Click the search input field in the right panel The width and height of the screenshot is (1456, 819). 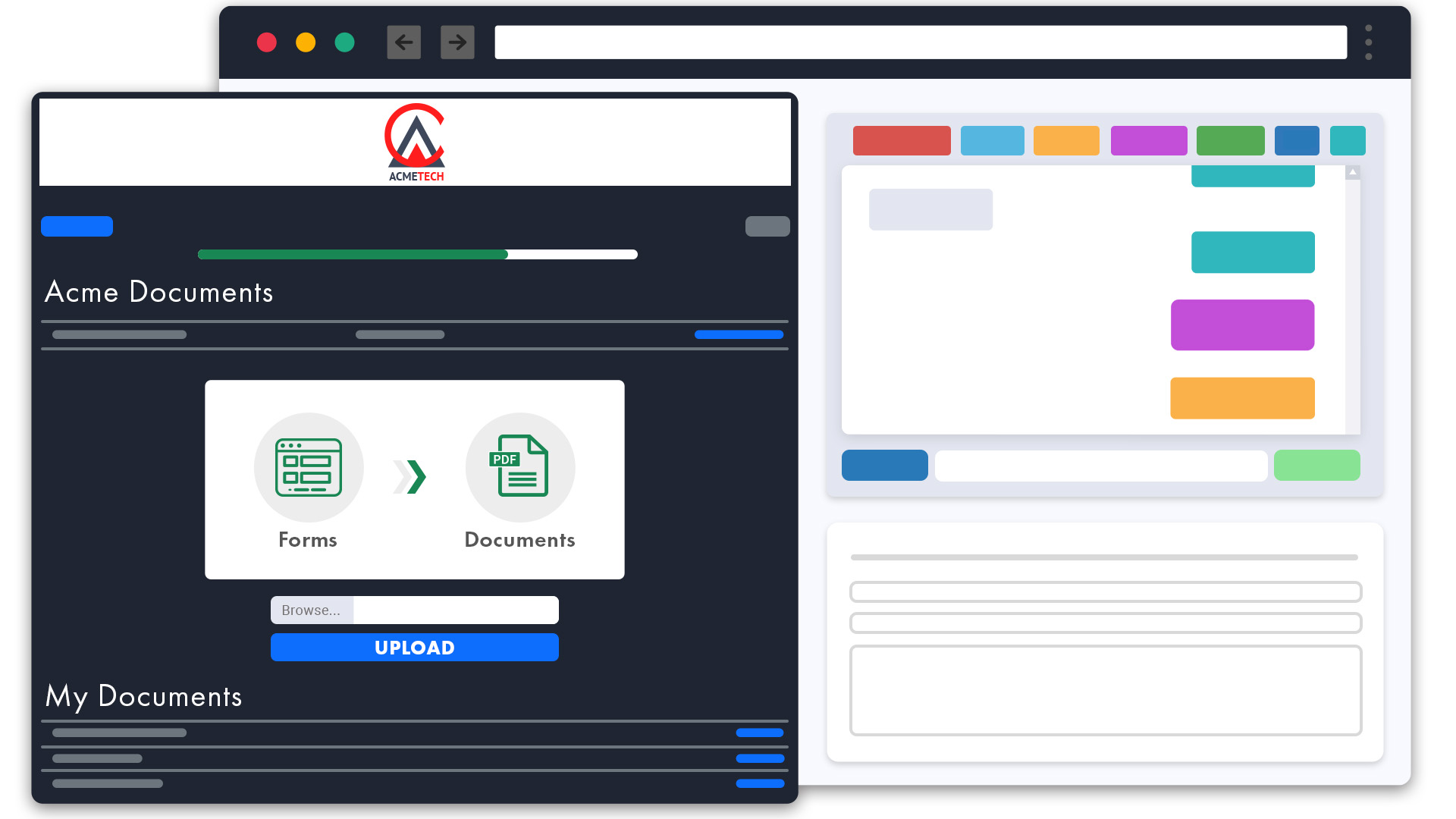point(1101,465)
